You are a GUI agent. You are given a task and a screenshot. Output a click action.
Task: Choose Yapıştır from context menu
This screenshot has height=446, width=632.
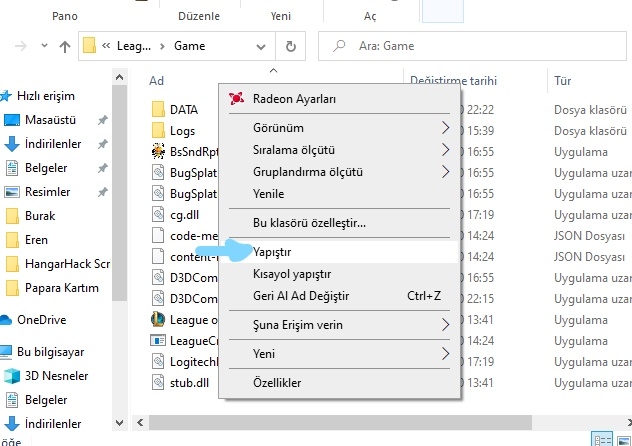click(339, 252)
